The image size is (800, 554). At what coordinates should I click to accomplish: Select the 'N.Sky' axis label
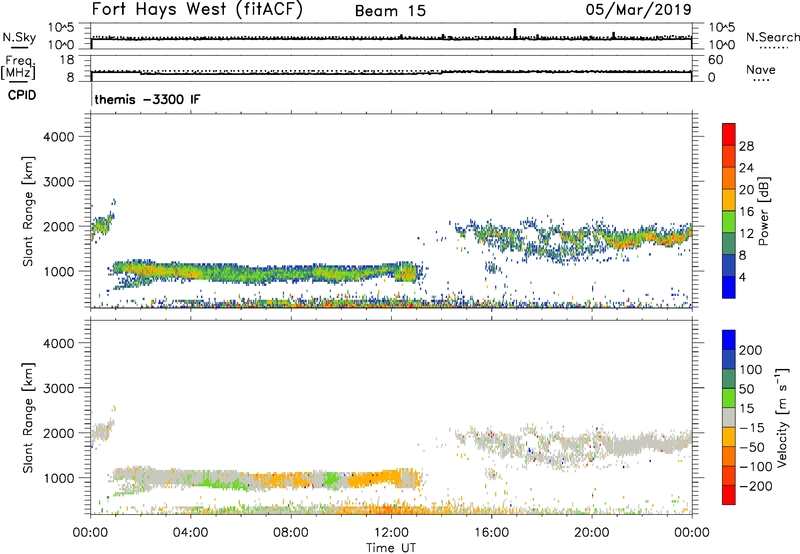[19, 37]
